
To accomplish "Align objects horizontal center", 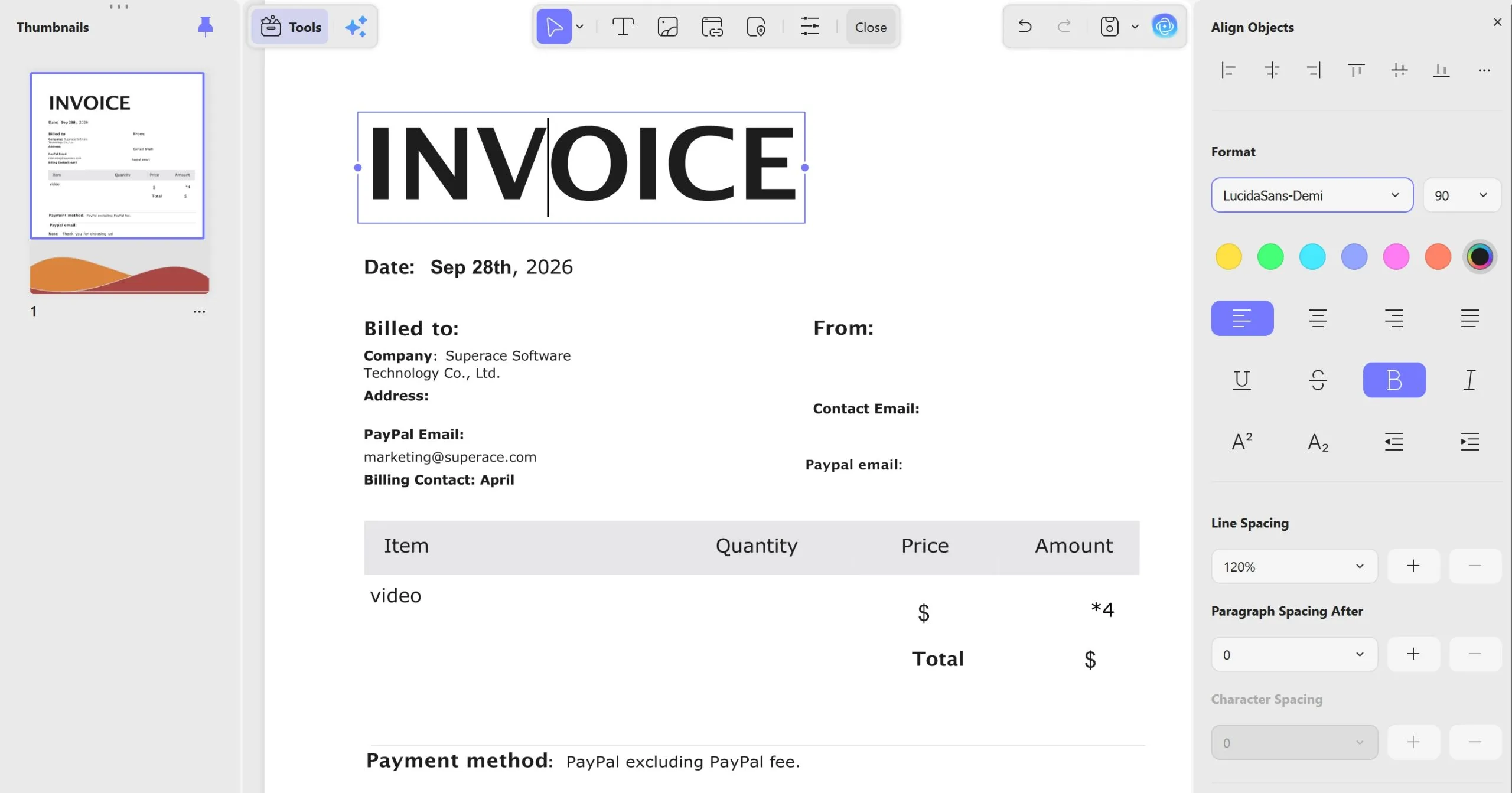I will tap(1272, 70).
